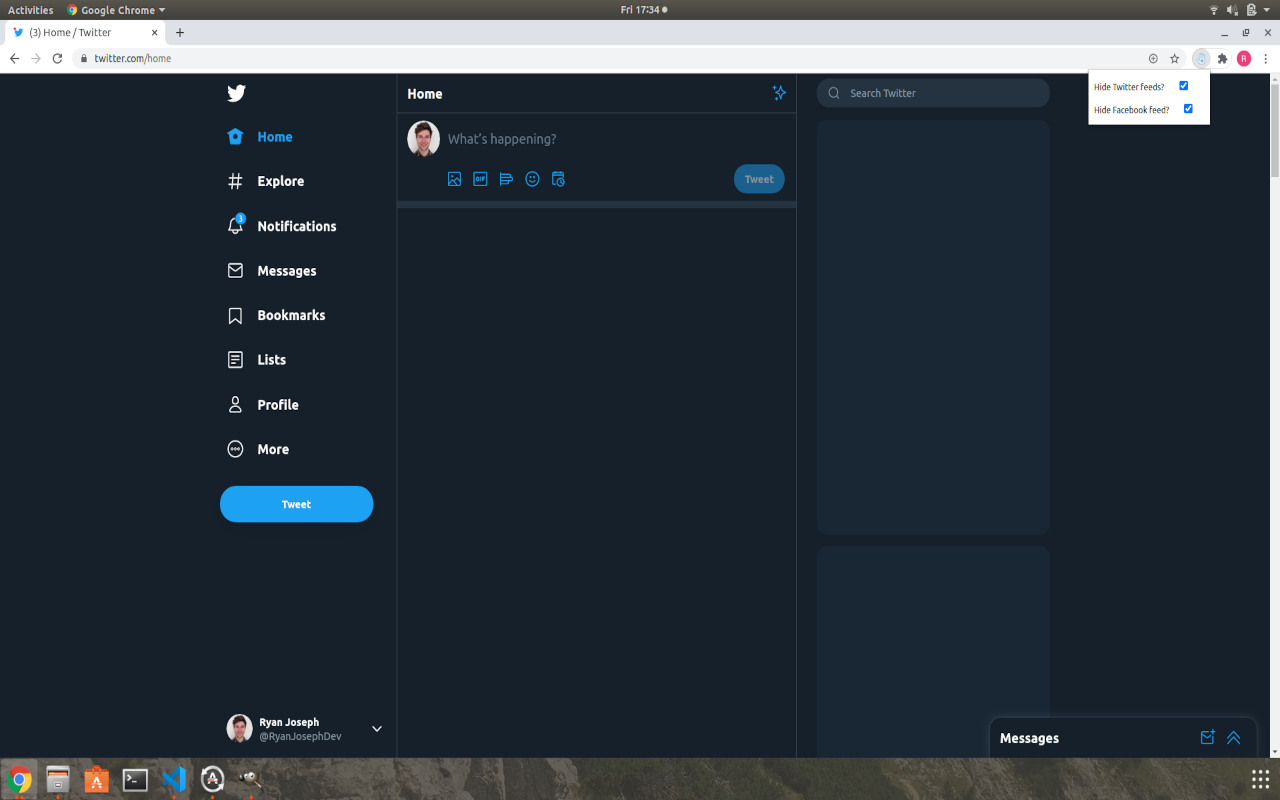This screenshot has height=800, width=1280.
Task: Click the notifications bell icon
Action: [x=235, y=226]
